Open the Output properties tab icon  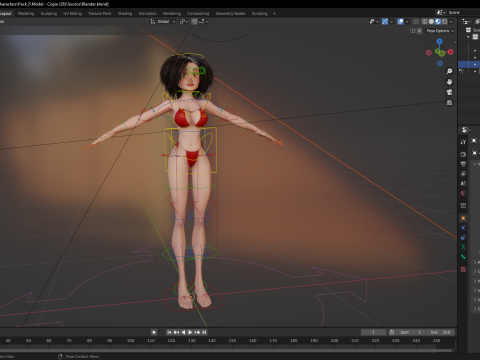pyautogui.click(x=463, y=164)
